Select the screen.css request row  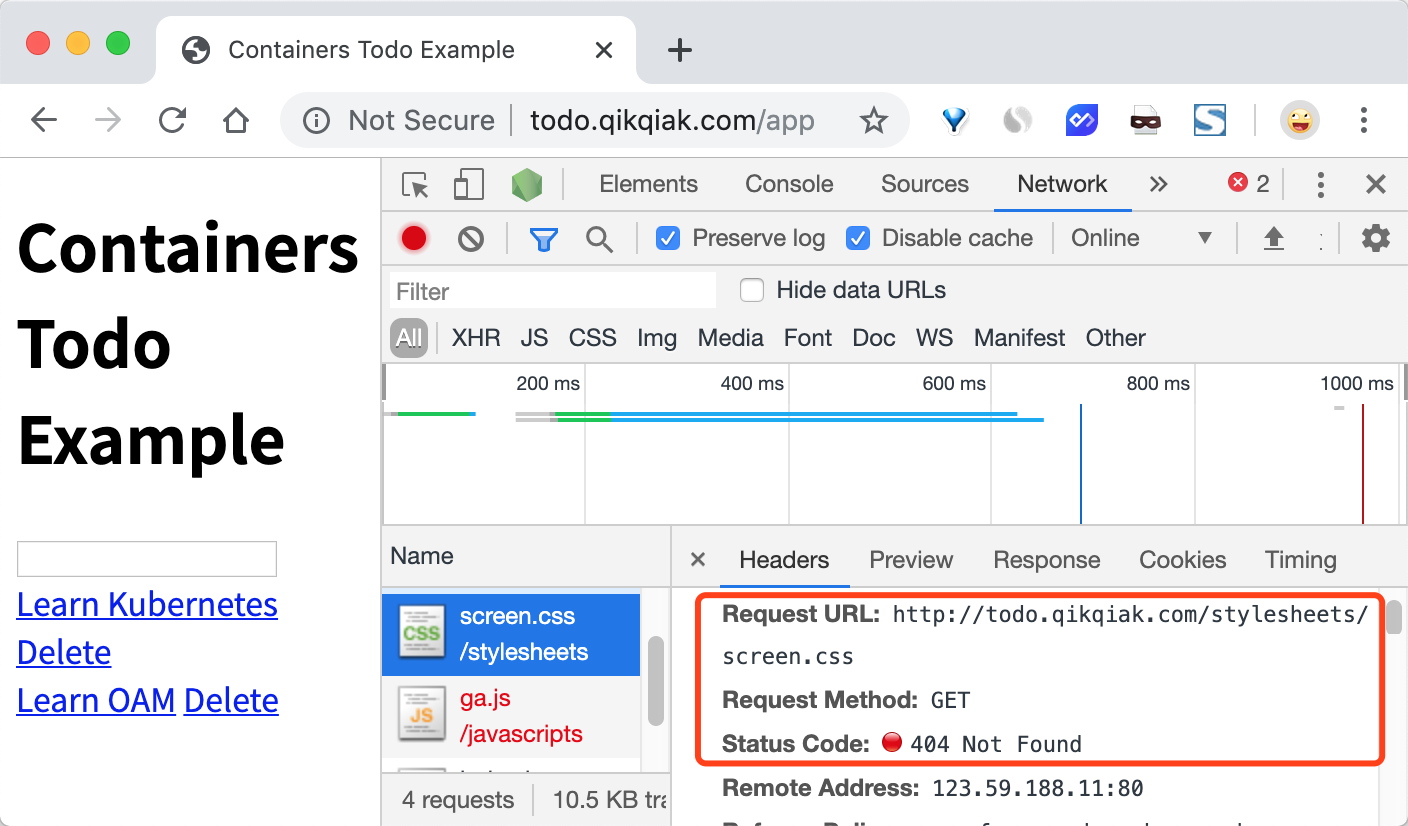(x=511, y=634)
